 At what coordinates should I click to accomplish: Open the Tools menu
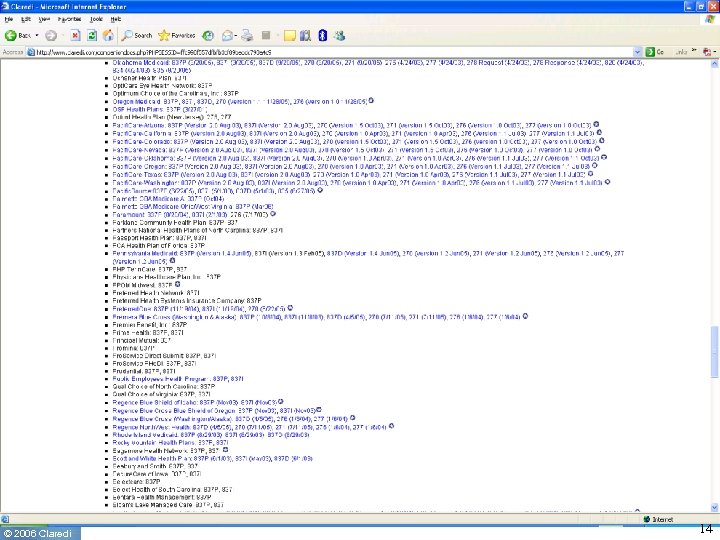point(96,19)
